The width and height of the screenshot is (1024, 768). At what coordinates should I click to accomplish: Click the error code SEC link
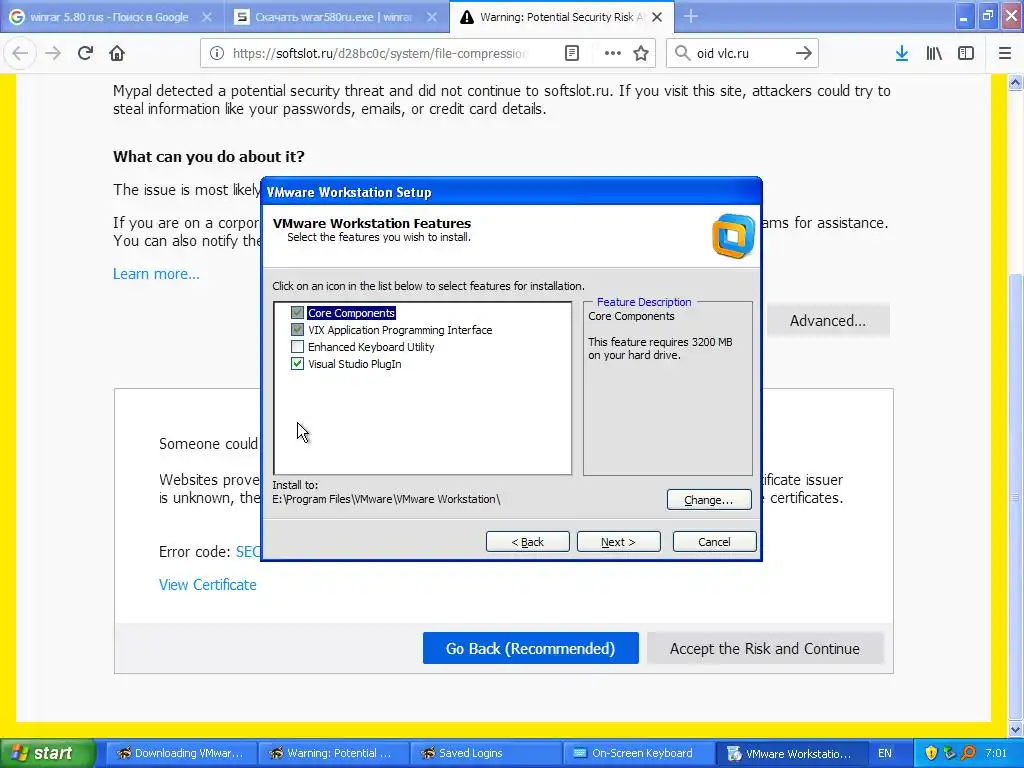[x=248, y=552]
